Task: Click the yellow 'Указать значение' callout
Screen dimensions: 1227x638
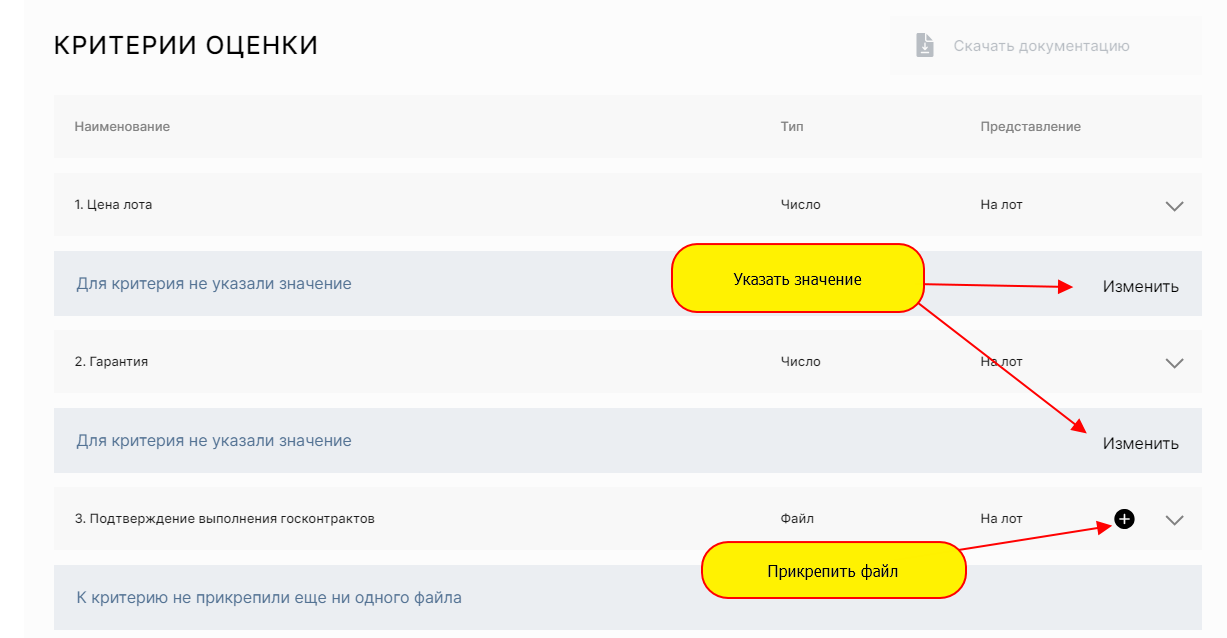Action: click(x=797, y=279)
